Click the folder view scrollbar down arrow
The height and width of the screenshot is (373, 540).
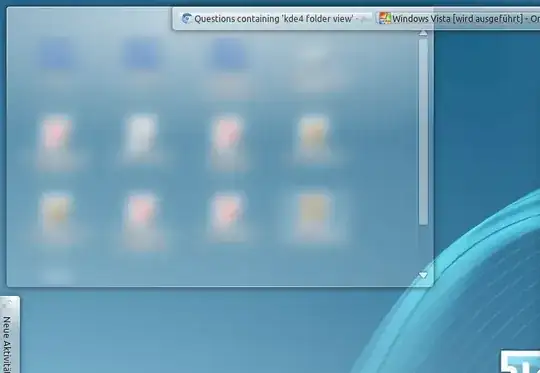point(423,275)
